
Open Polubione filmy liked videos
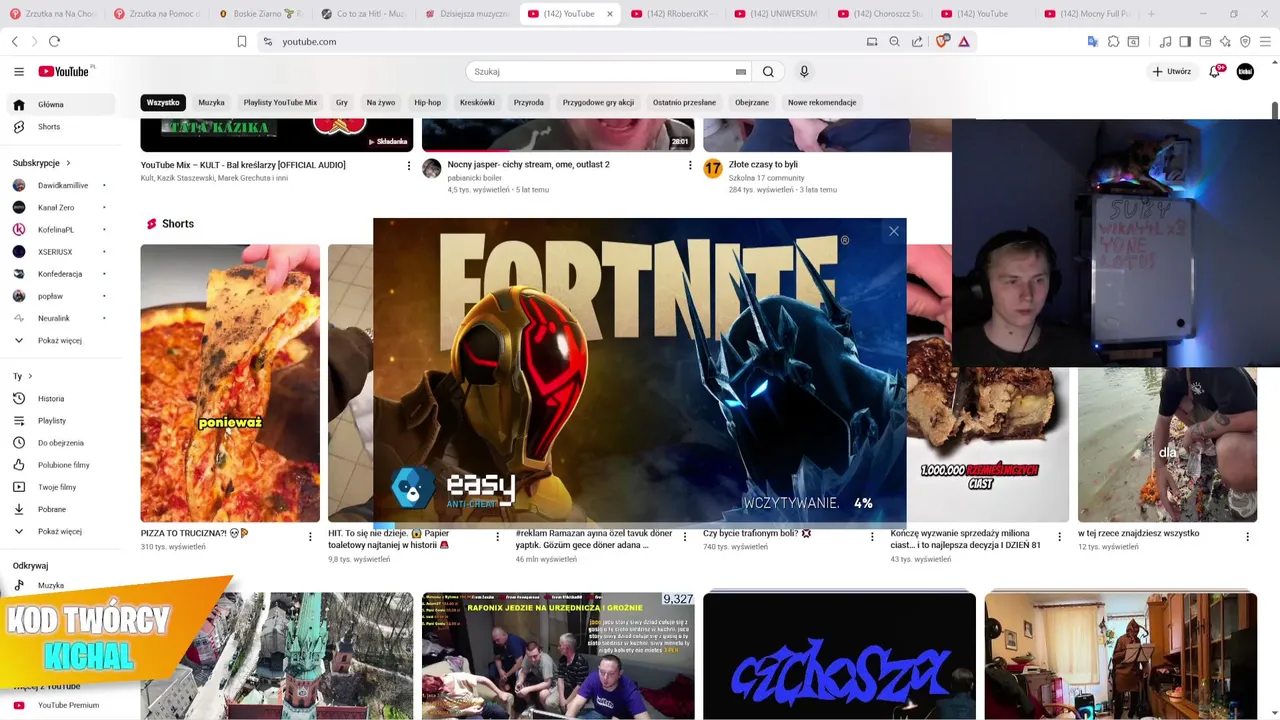[66, 465]
